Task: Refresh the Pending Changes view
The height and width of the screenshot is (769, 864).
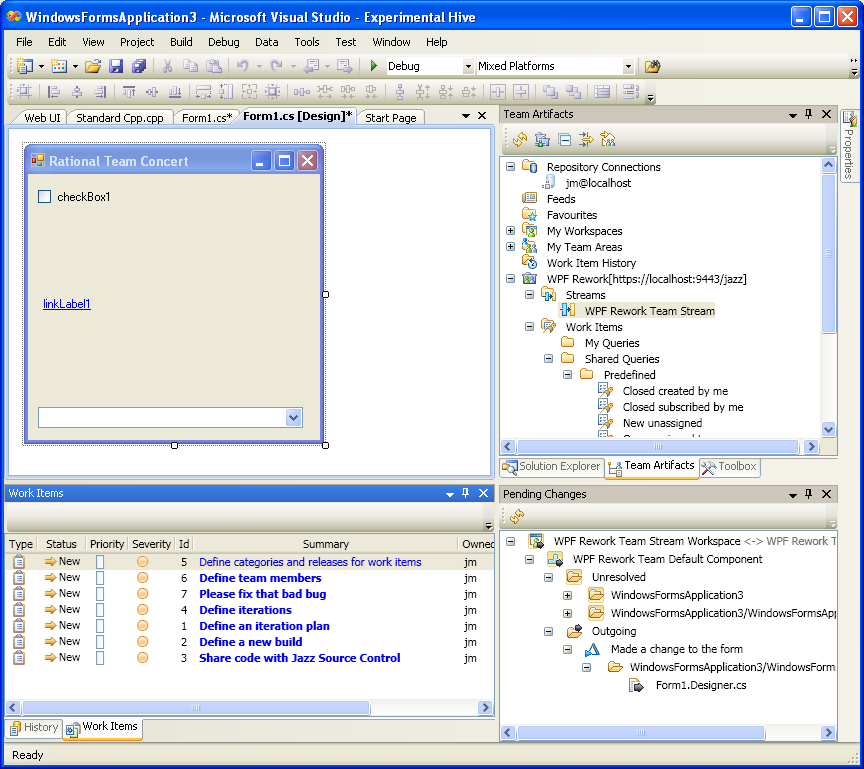Action: (517, 516)
